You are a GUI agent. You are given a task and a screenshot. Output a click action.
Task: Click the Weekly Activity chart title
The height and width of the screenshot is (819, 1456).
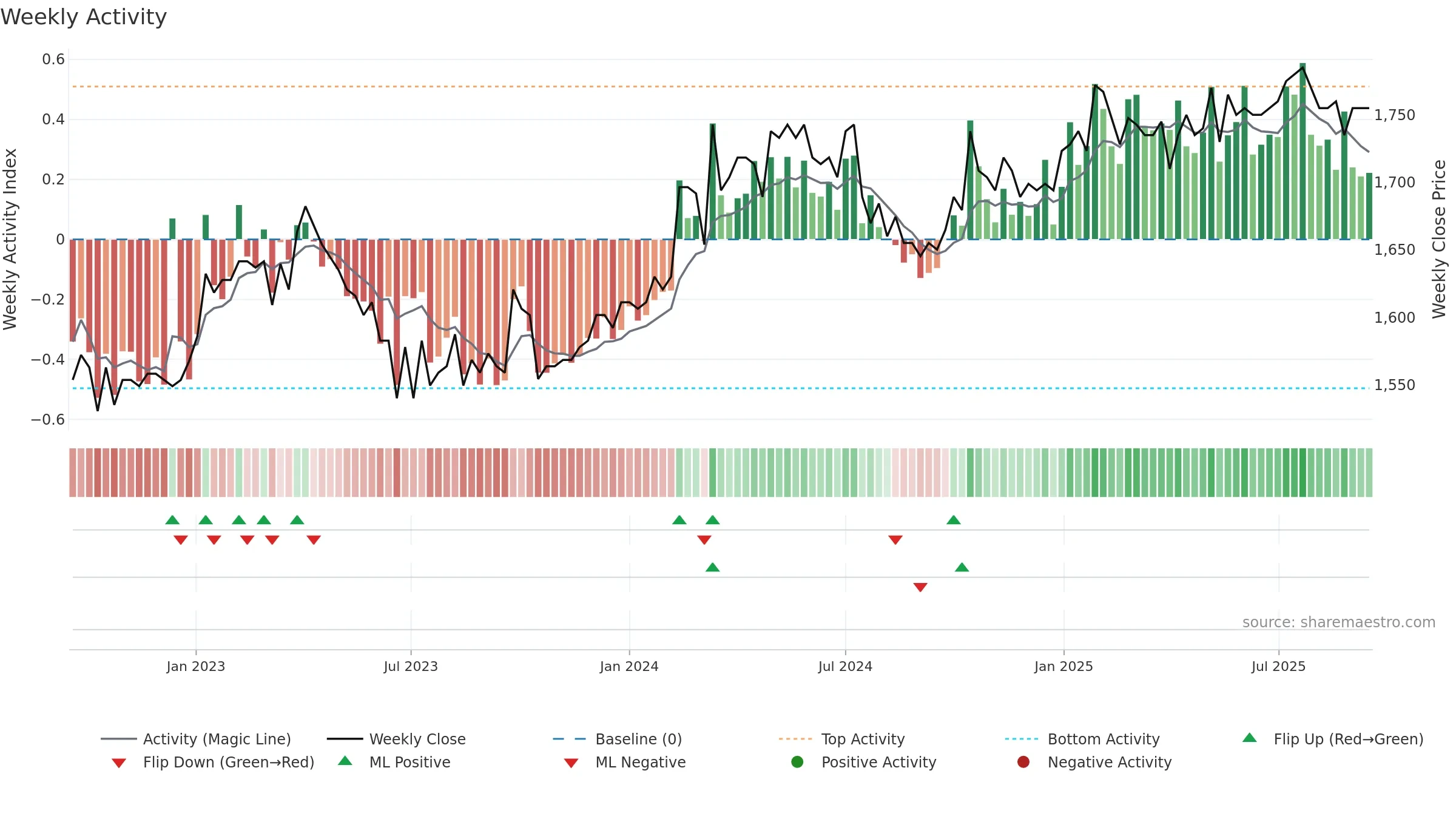(84, 17)
